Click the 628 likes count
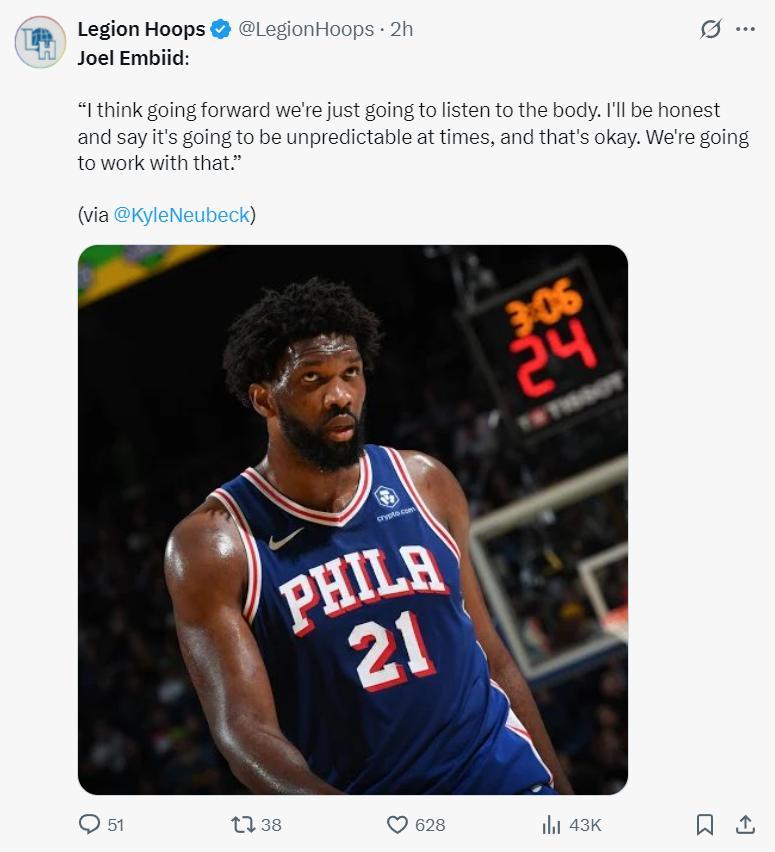The image size is (775, 852). pos(430,825)
